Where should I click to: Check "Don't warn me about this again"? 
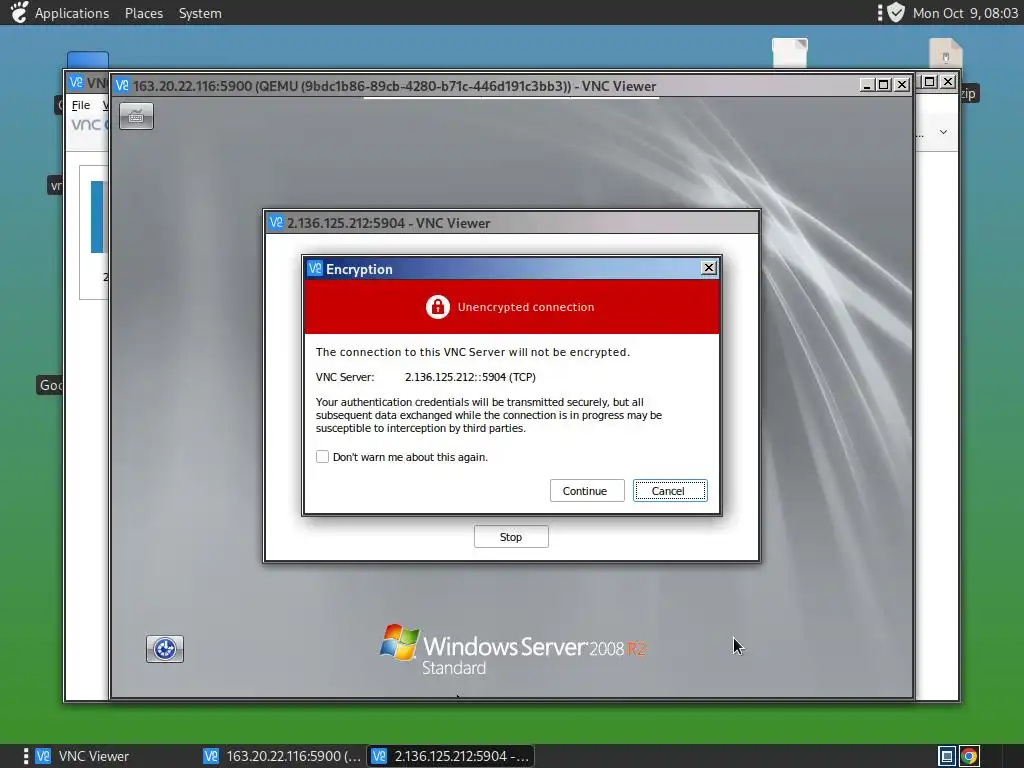coord(322,456)
